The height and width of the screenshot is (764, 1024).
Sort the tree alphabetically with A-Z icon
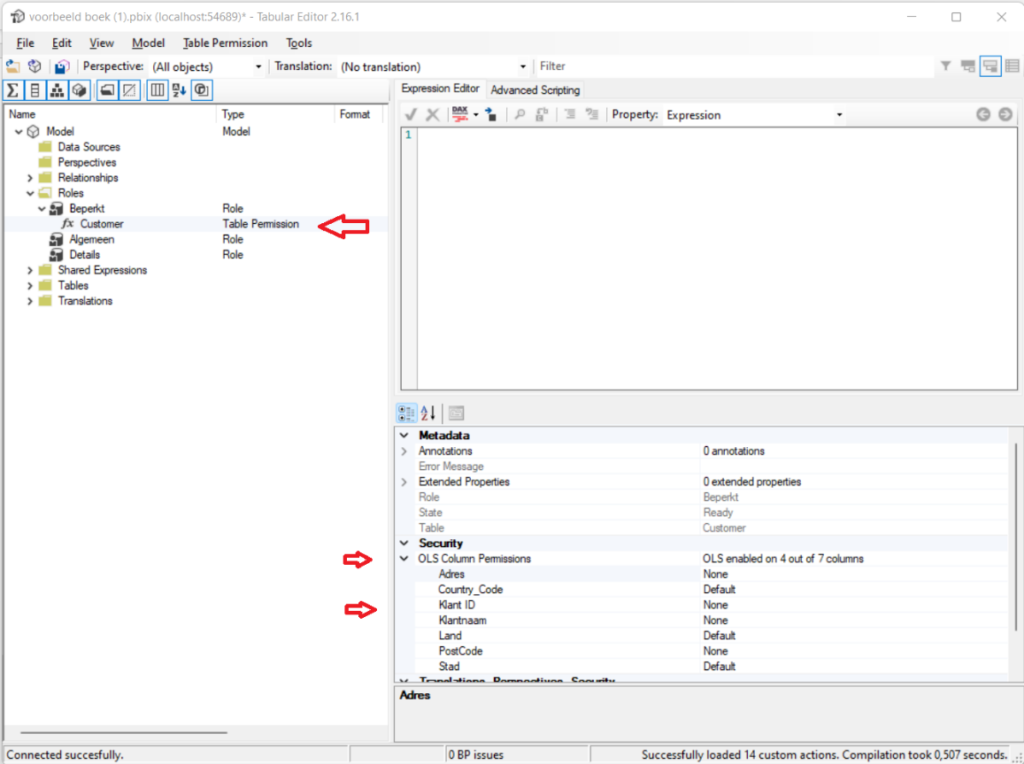pos(179,90)
